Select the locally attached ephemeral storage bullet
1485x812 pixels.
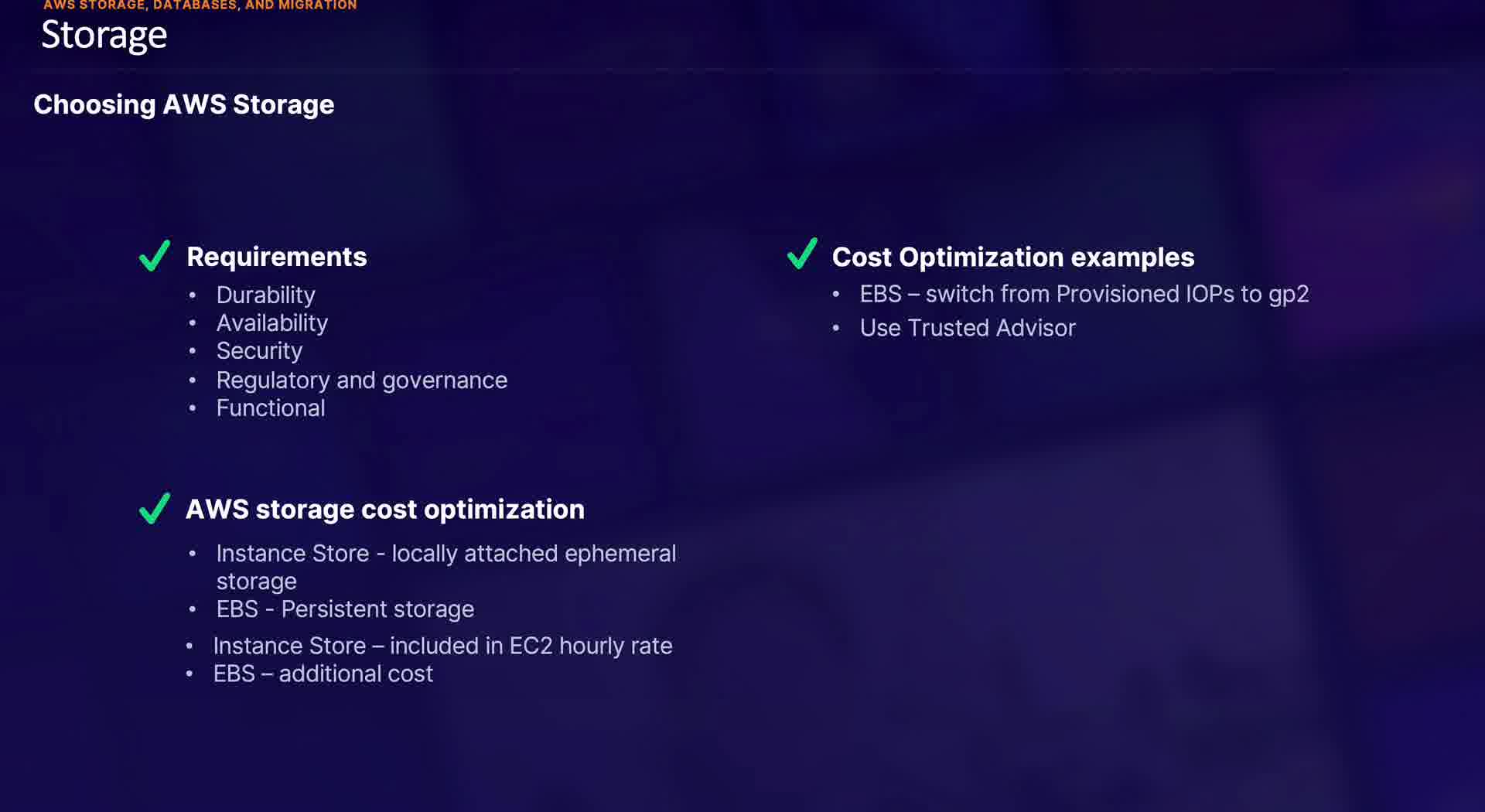pyautogui.click(x=445, y=554)
